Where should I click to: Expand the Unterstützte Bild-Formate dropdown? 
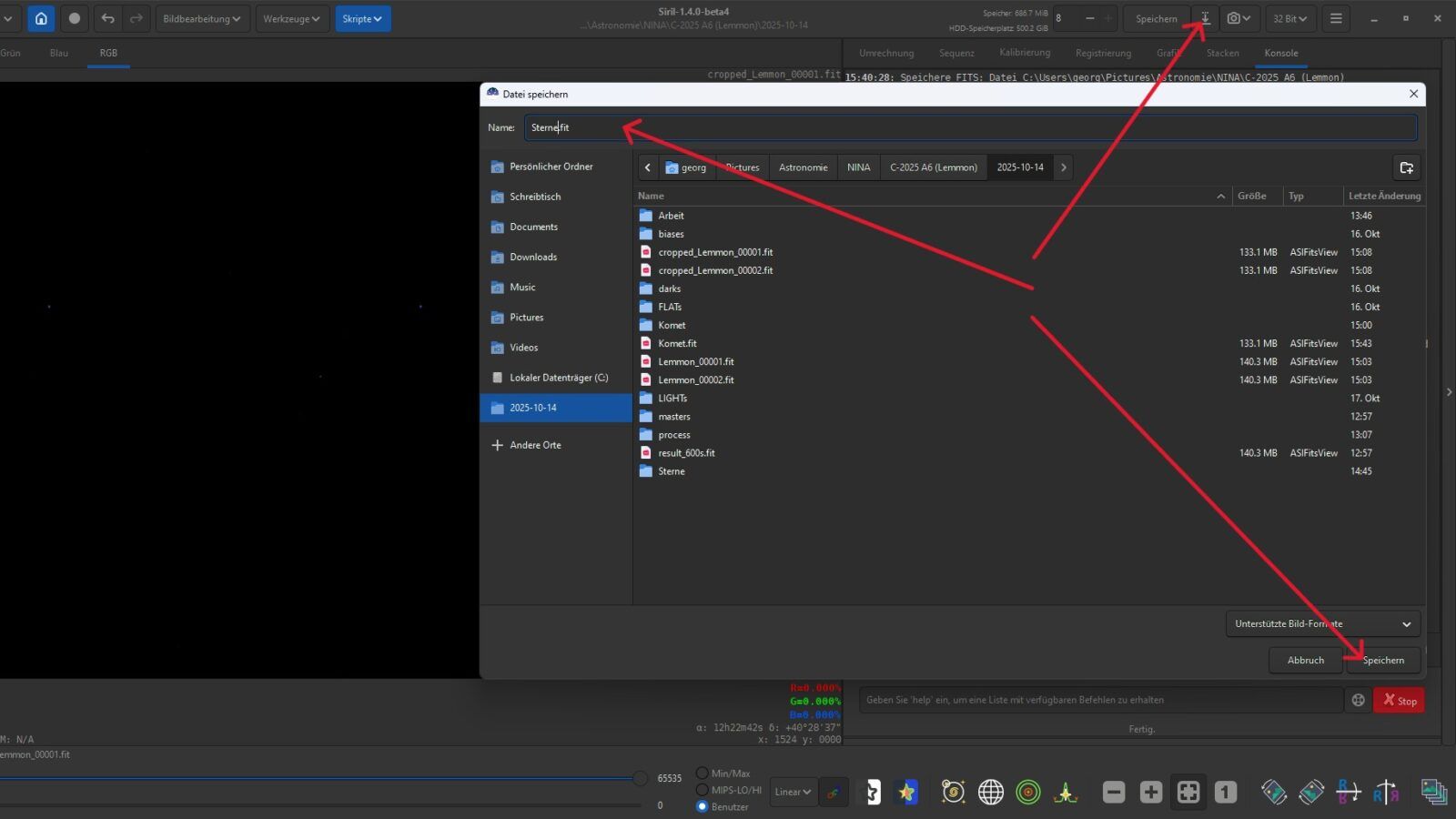tap(1322, 623)
